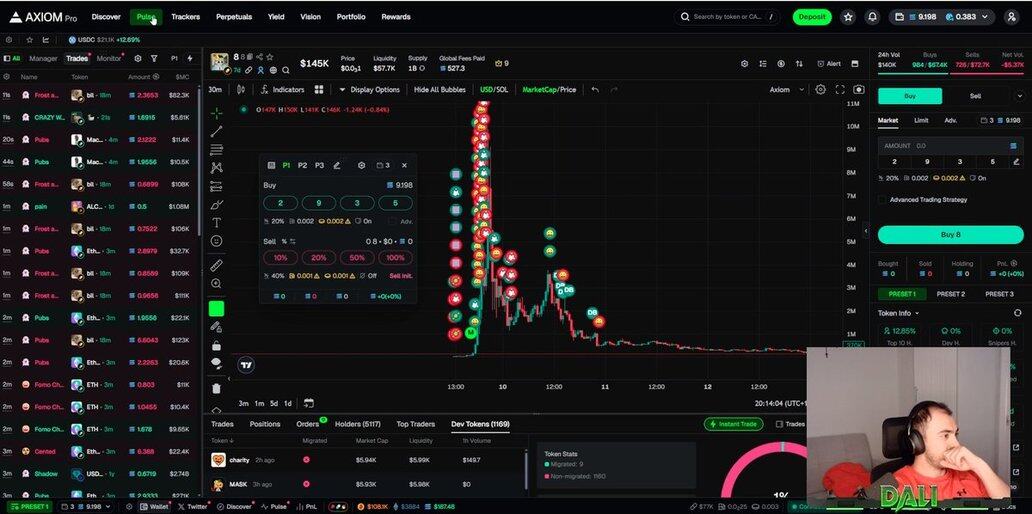
Task: Click the undo arrow on chart toolbar
Action: [x=596, y=89]
